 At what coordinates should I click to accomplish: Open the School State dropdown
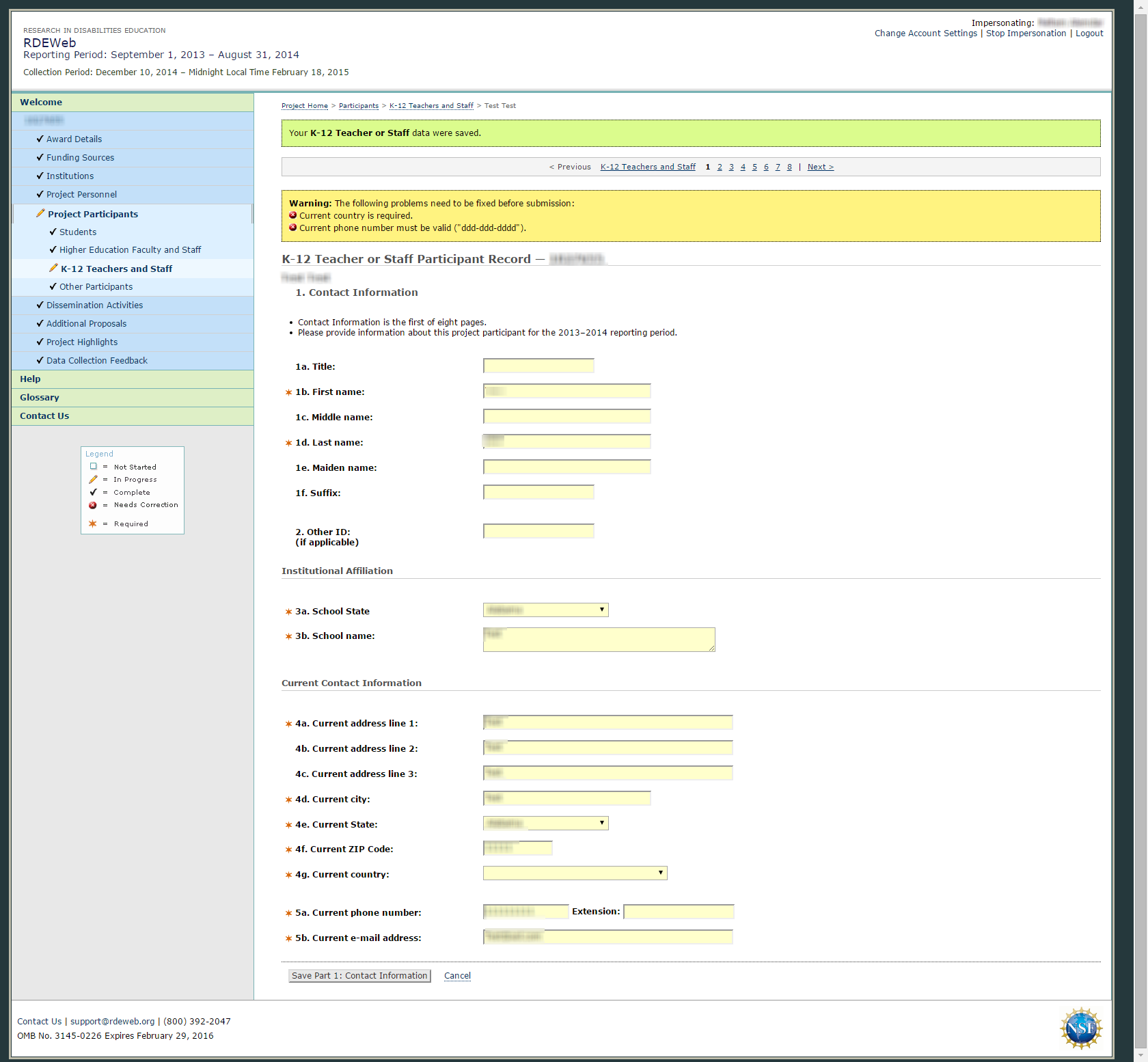coord(545,610)
